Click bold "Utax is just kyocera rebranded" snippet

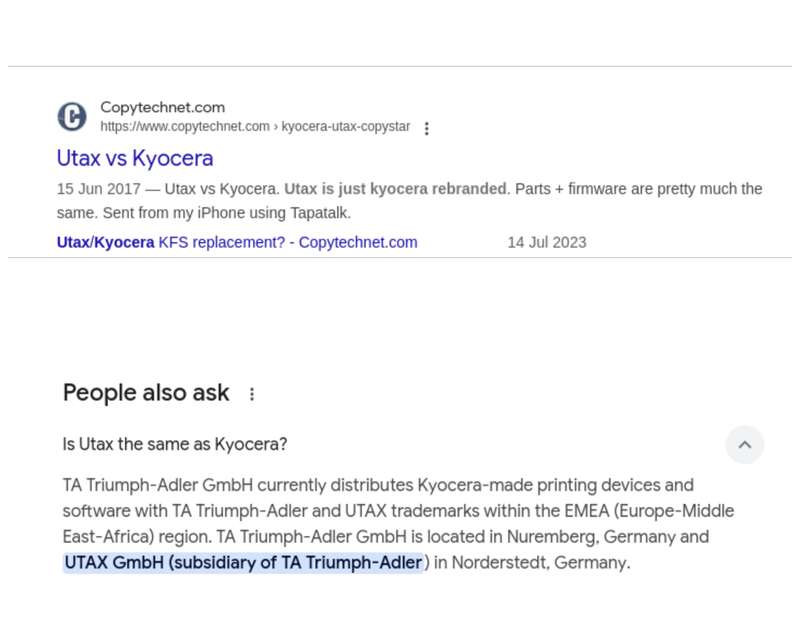395,189
